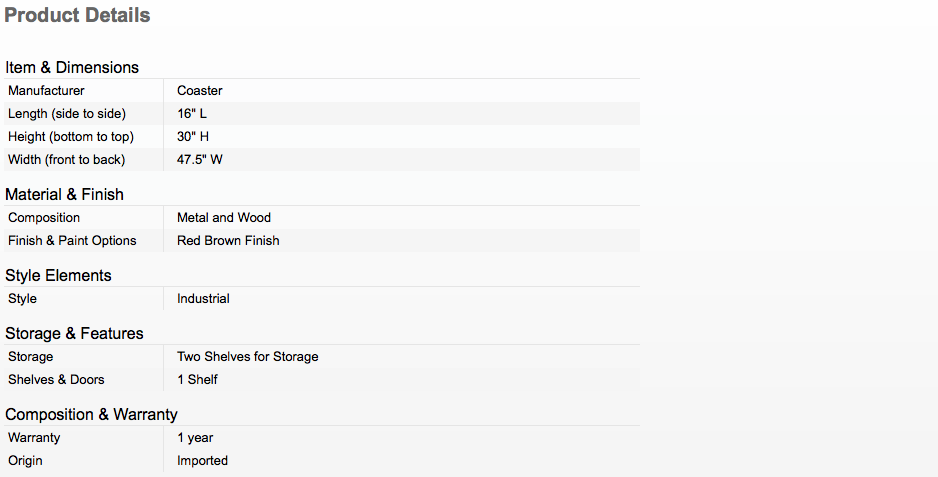Viewport: 938px width, 477px height.
Task: Select the 47.5" W width value
Action: coord(200,160)
